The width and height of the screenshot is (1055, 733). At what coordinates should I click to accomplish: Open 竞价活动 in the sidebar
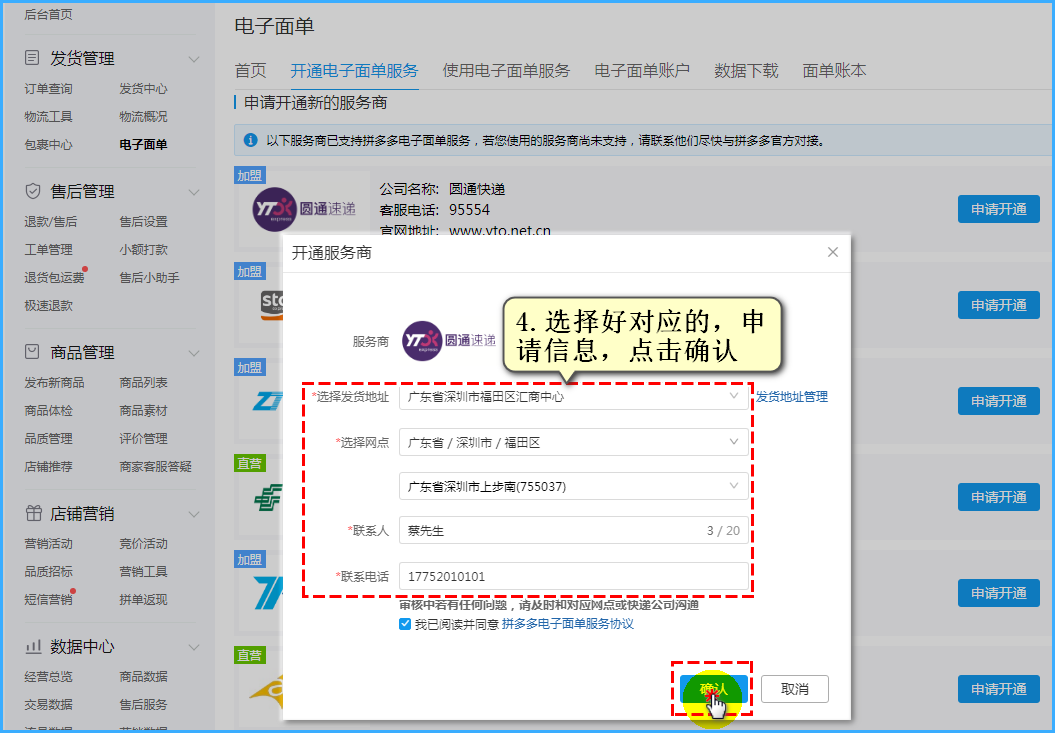143,543
